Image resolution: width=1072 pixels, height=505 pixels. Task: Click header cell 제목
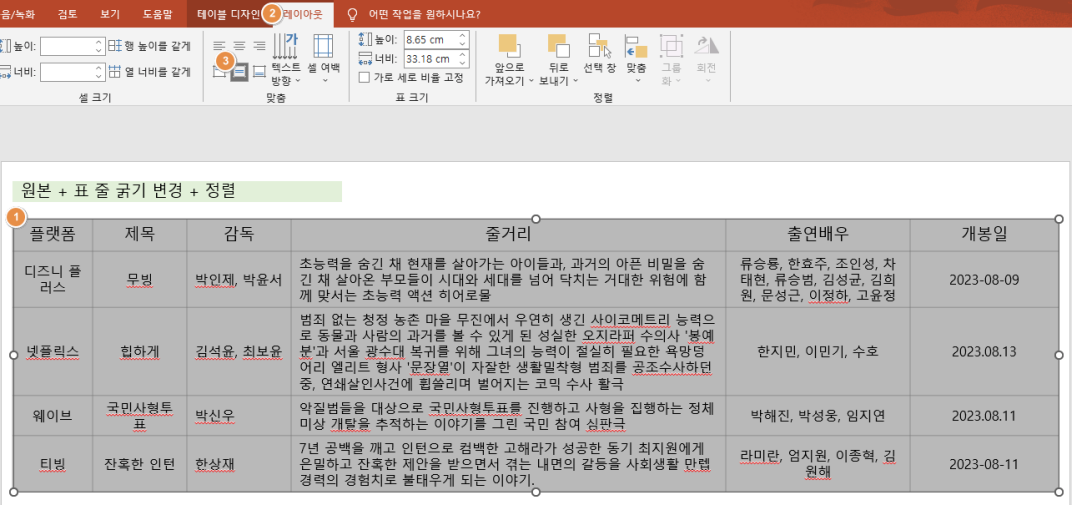139,235
